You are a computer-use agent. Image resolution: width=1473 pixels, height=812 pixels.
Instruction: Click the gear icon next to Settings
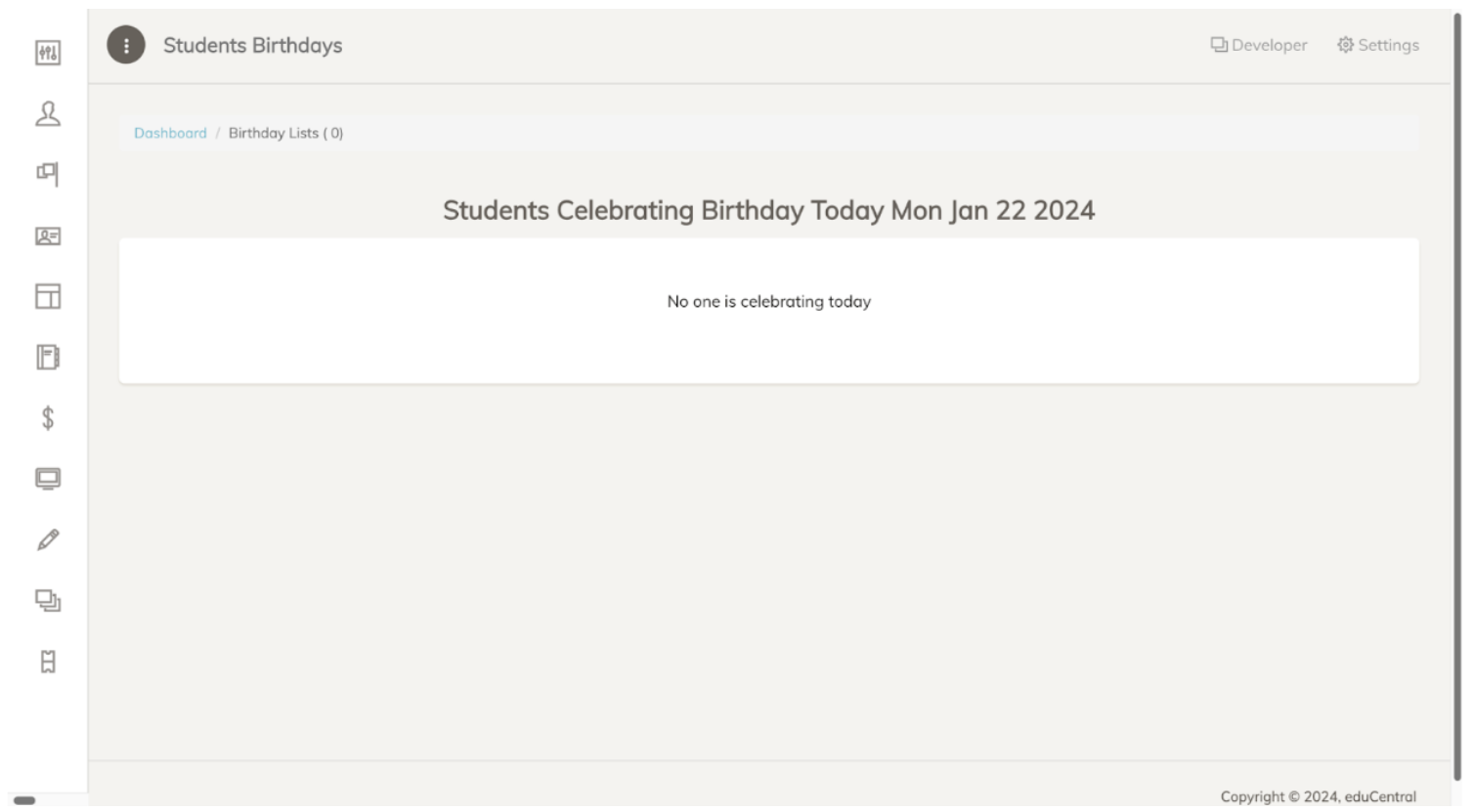tap(1346, 45)
